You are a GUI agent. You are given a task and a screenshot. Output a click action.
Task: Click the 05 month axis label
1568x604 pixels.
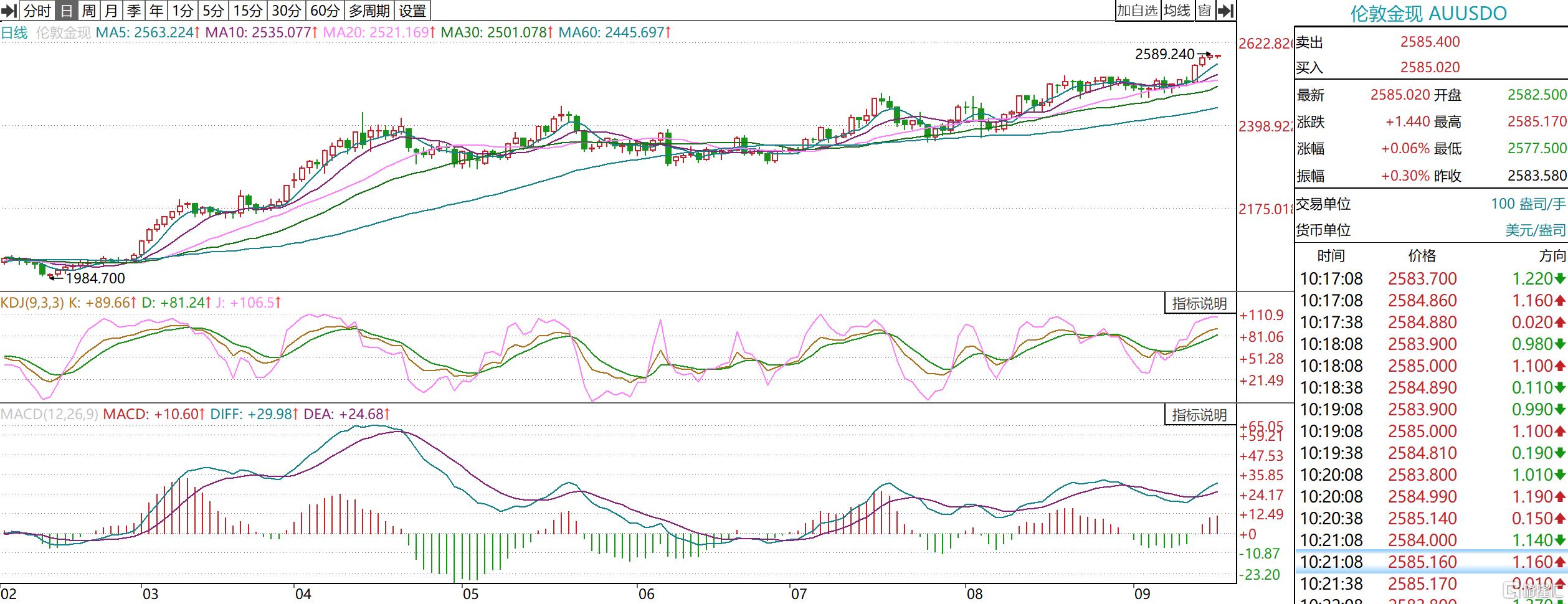(470, 593)
